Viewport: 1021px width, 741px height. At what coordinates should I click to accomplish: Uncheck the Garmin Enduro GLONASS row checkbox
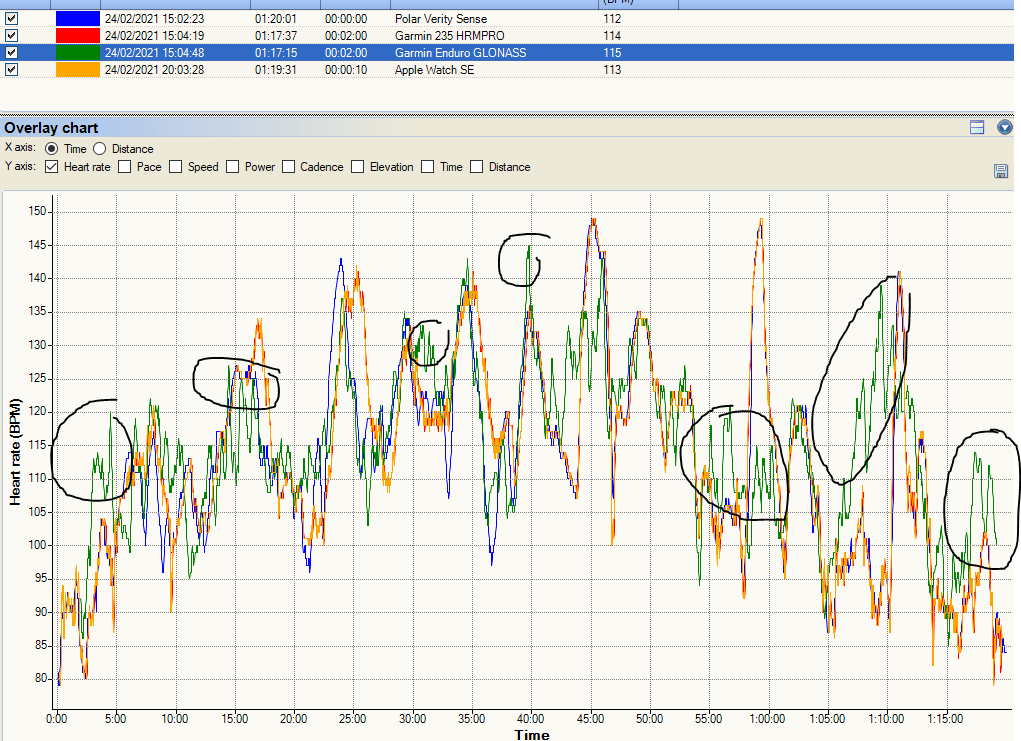(11, 52)
